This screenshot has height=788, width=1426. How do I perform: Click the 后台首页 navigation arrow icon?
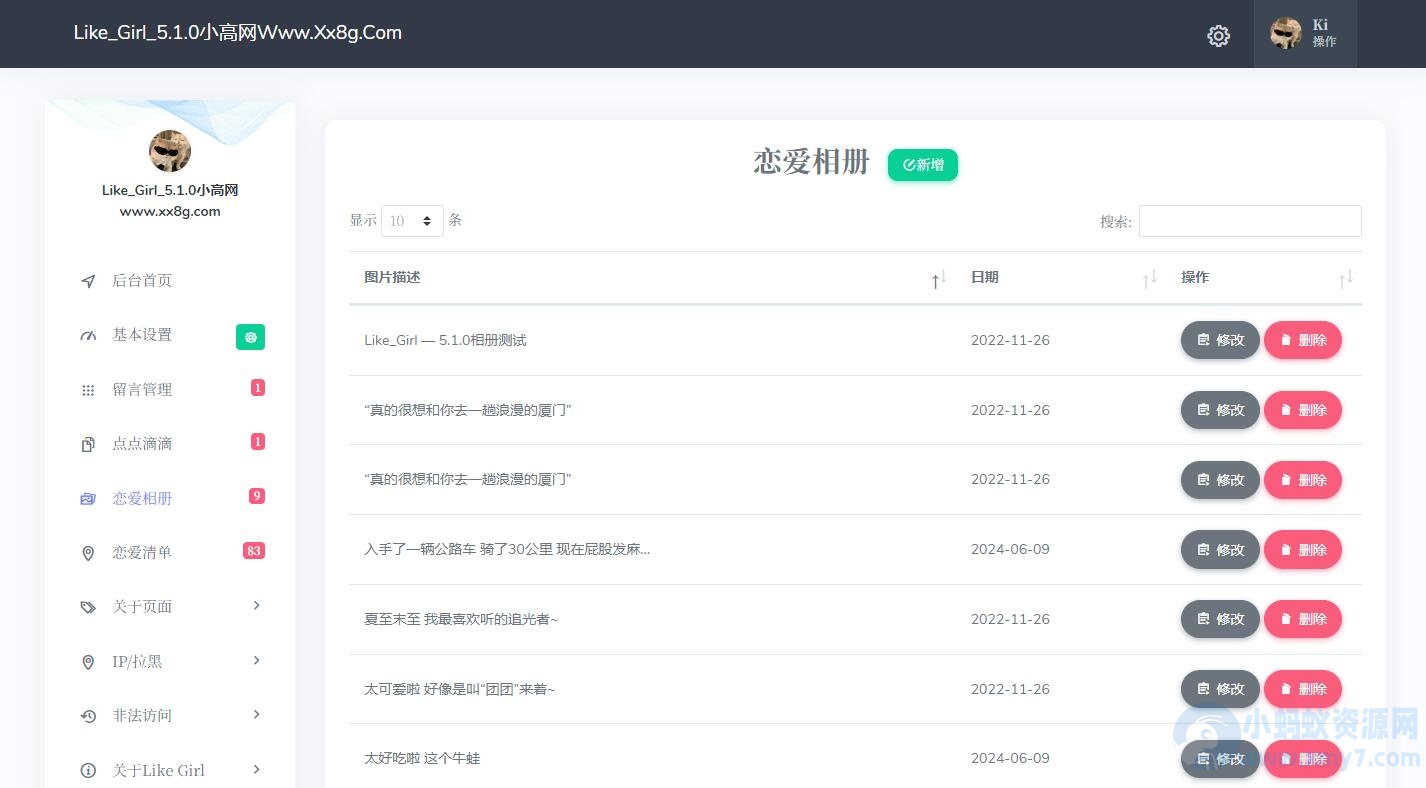[x=88, y=281]
